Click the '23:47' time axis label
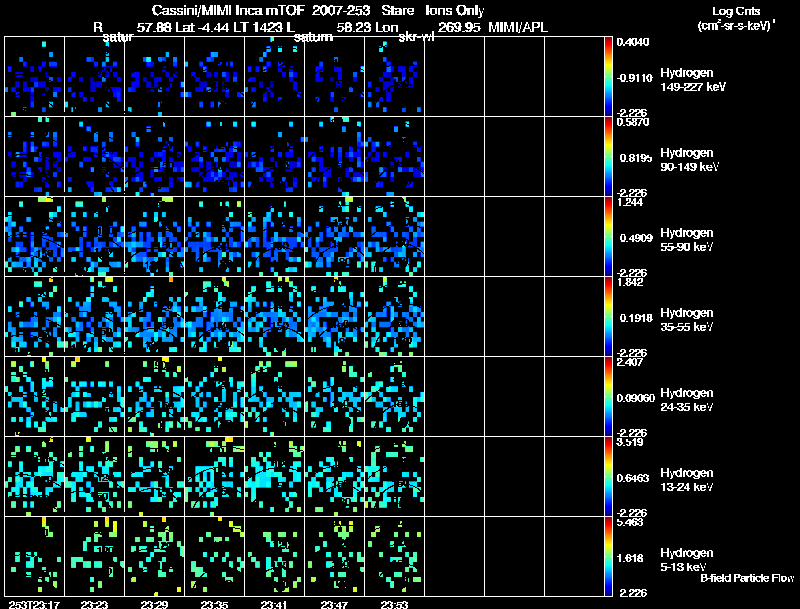The image size is (800, 609). 335,605
